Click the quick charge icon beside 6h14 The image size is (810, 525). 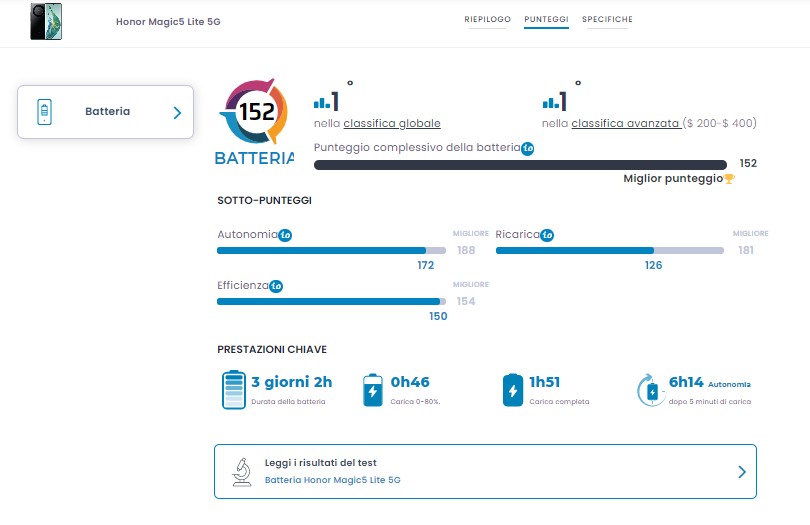[651, 390]
